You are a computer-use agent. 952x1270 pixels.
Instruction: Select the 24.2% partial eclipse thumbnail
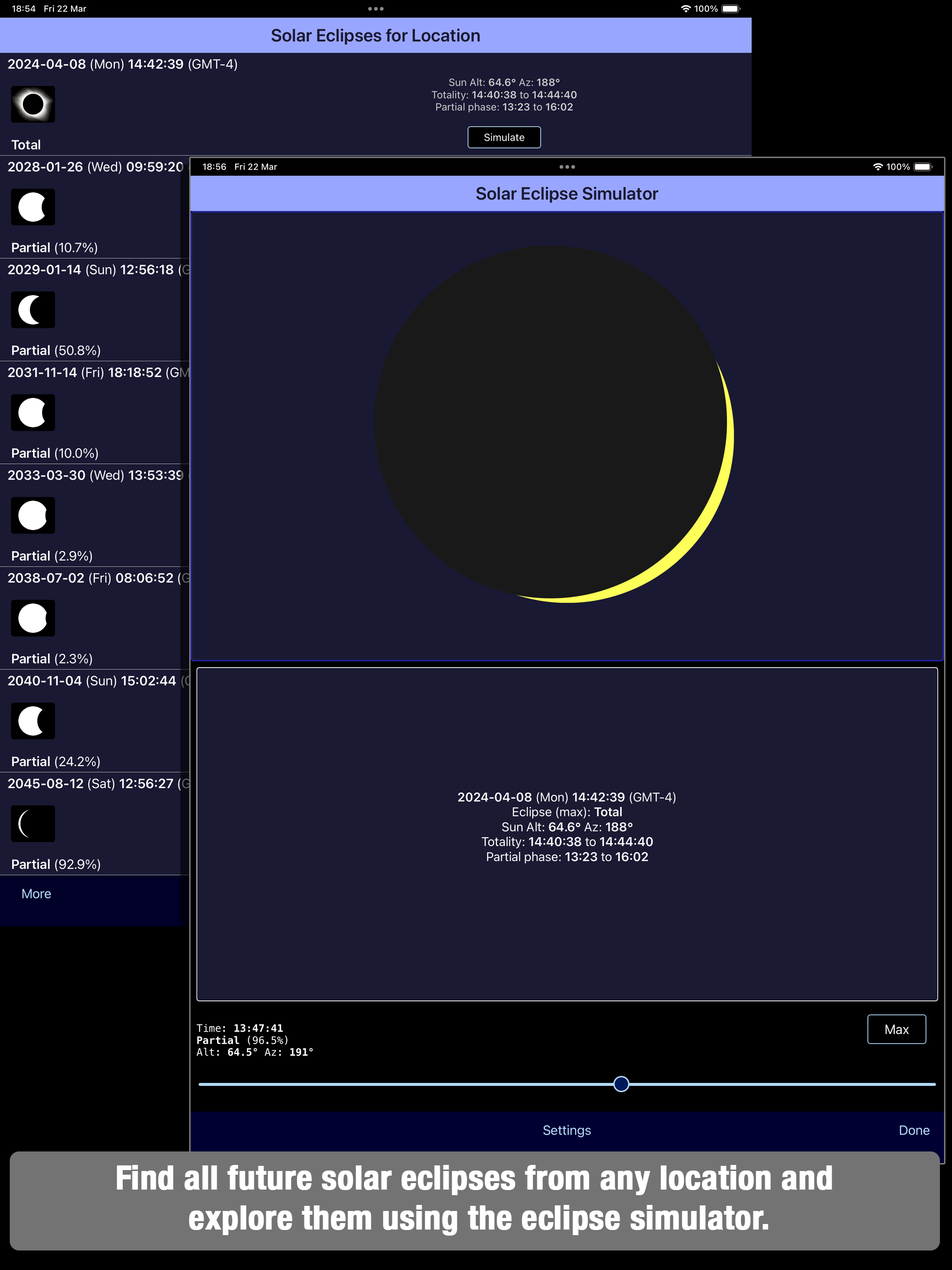point(33,721)
